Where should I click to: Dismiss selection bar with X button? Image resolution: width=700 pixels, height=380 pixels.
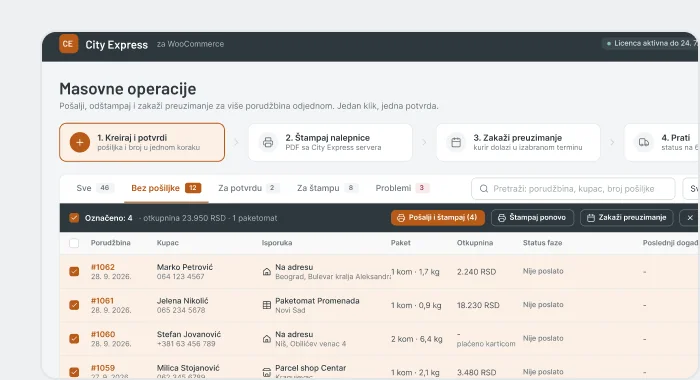pos(689,218)
